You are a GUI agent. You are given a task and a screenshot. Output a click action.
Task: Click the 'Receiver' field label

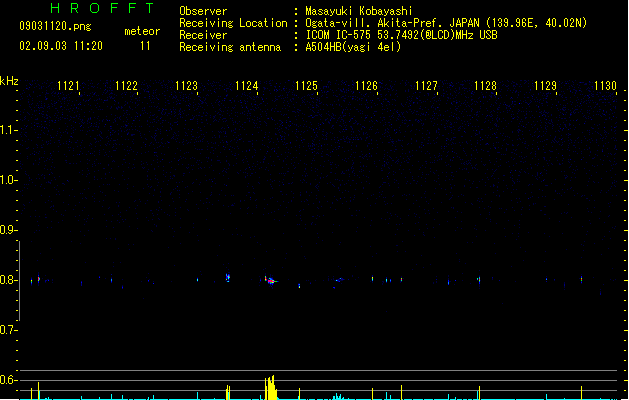pos(203,35)
